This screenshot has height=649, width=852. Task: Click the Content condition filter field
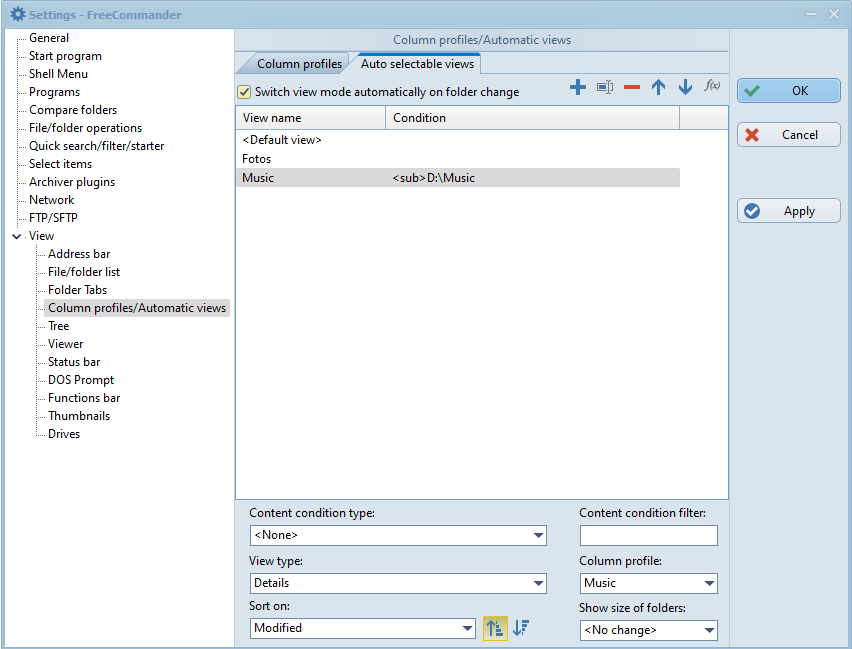click(648, 535)
